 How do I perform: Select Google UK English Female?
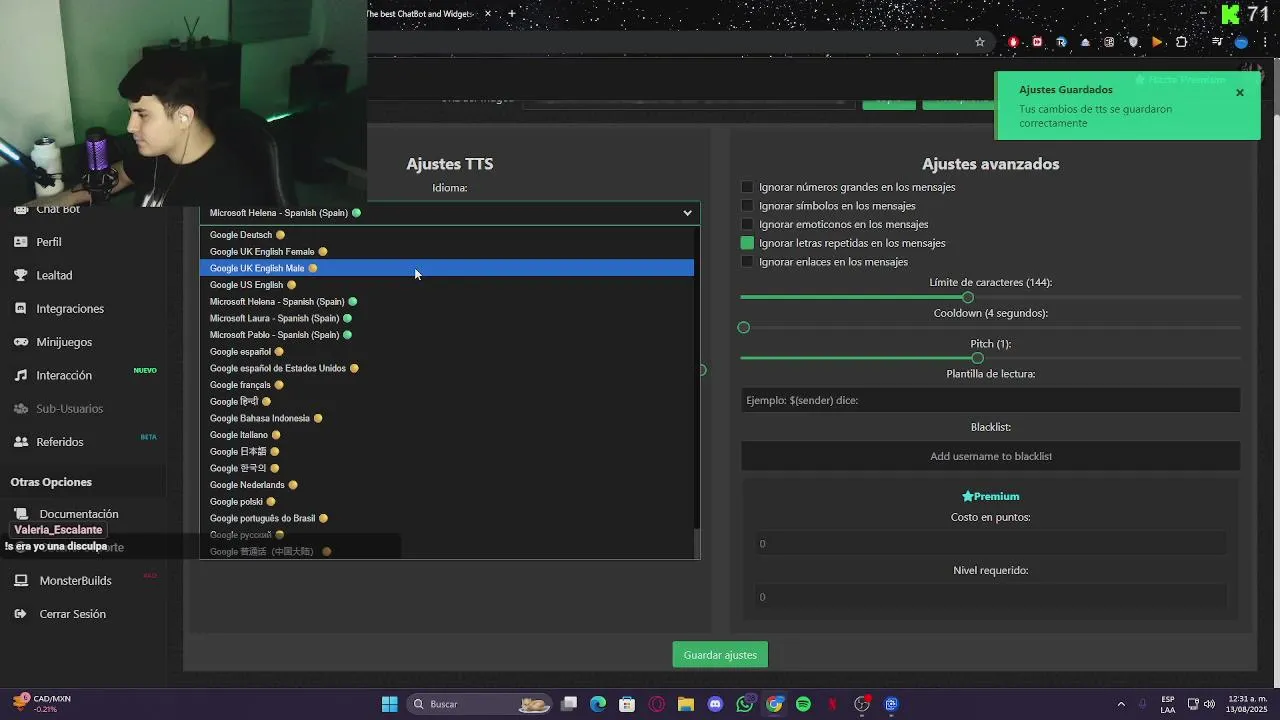(446, 252)
